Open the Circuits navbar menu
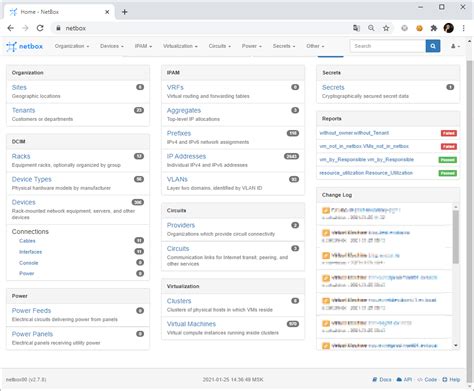Viewport: 474px width, 391px height. [220, 46]
